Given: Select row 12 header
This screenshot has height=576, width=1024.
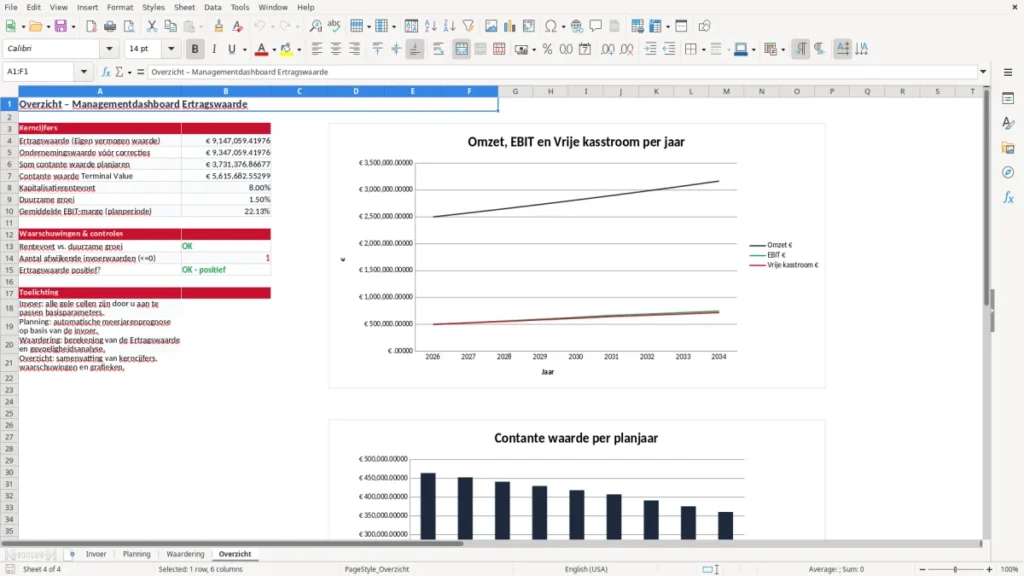Looking at the screenshot, I should point(9,234).
